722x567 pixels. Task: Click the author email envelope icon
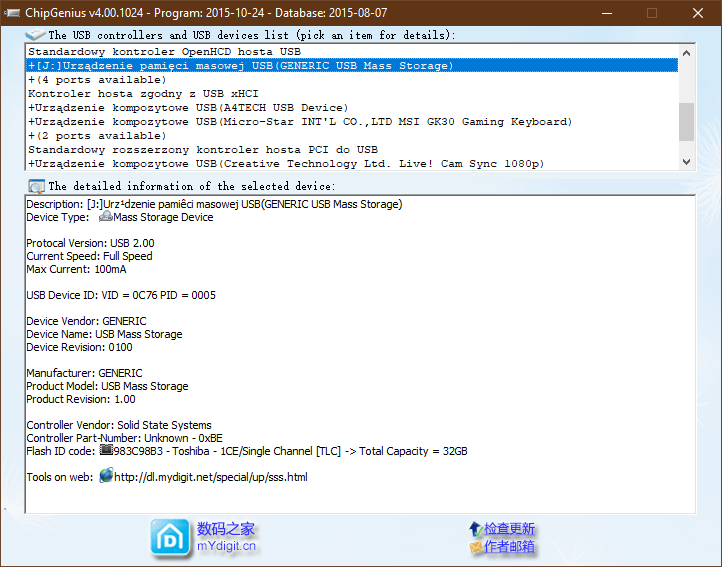point(476,547)
